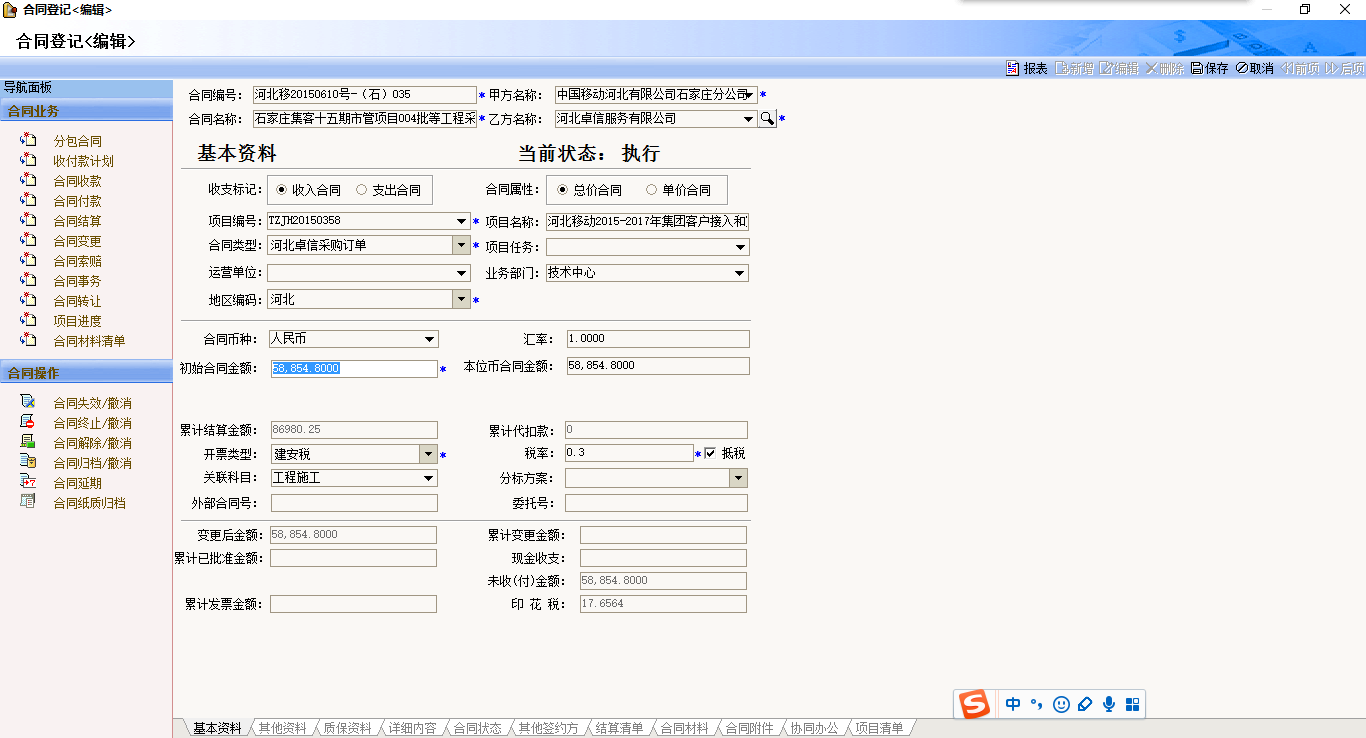Image resolution: width=1366 pixels, height=738 pixels.
Task: Open 项目进度 sidebar icon
Action: coord(28,321)
